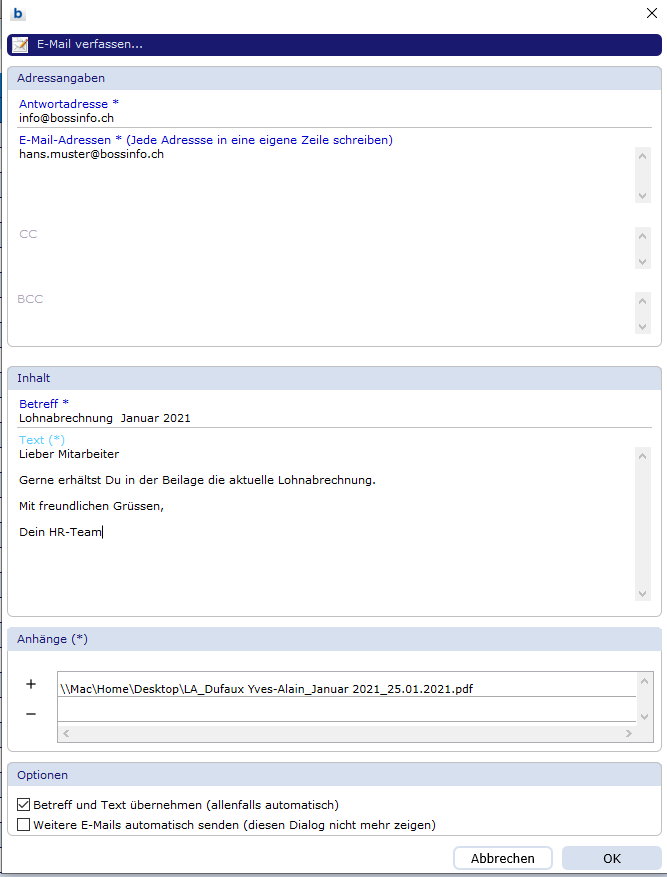Click scroll down arrow in BCC field
The height and width of the screenshot is (877, 667).
tap(643, 326)
